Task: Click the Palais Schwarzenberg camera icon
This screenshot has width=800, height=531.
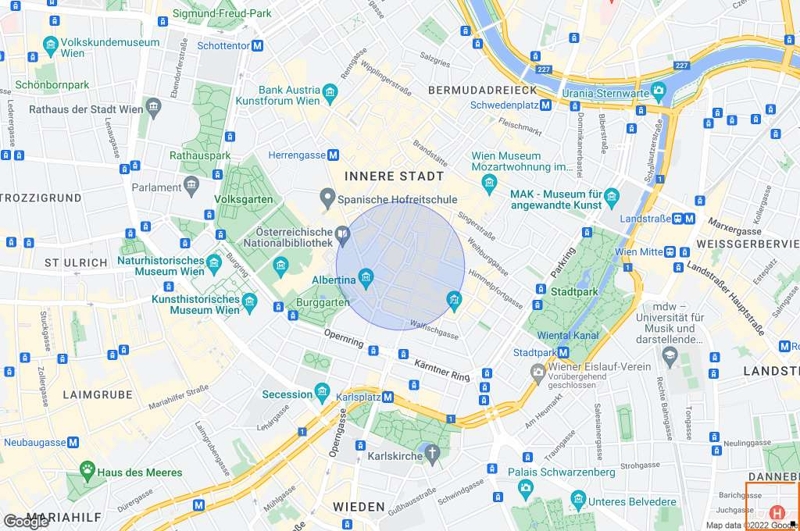Action: tap(526, 490)
